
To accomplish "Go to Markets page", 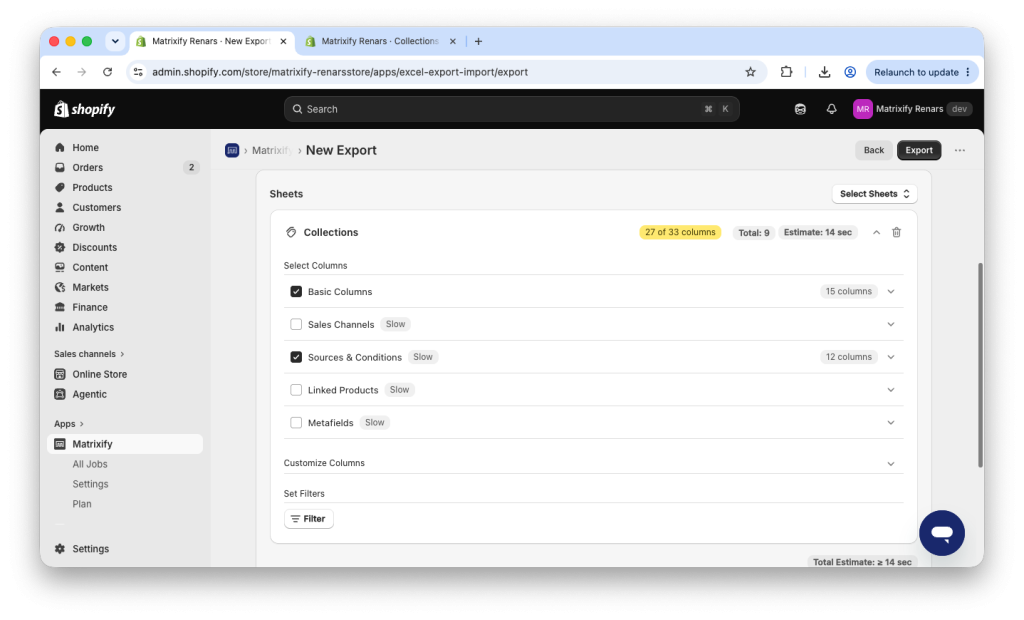I will (x=90, y=287).
